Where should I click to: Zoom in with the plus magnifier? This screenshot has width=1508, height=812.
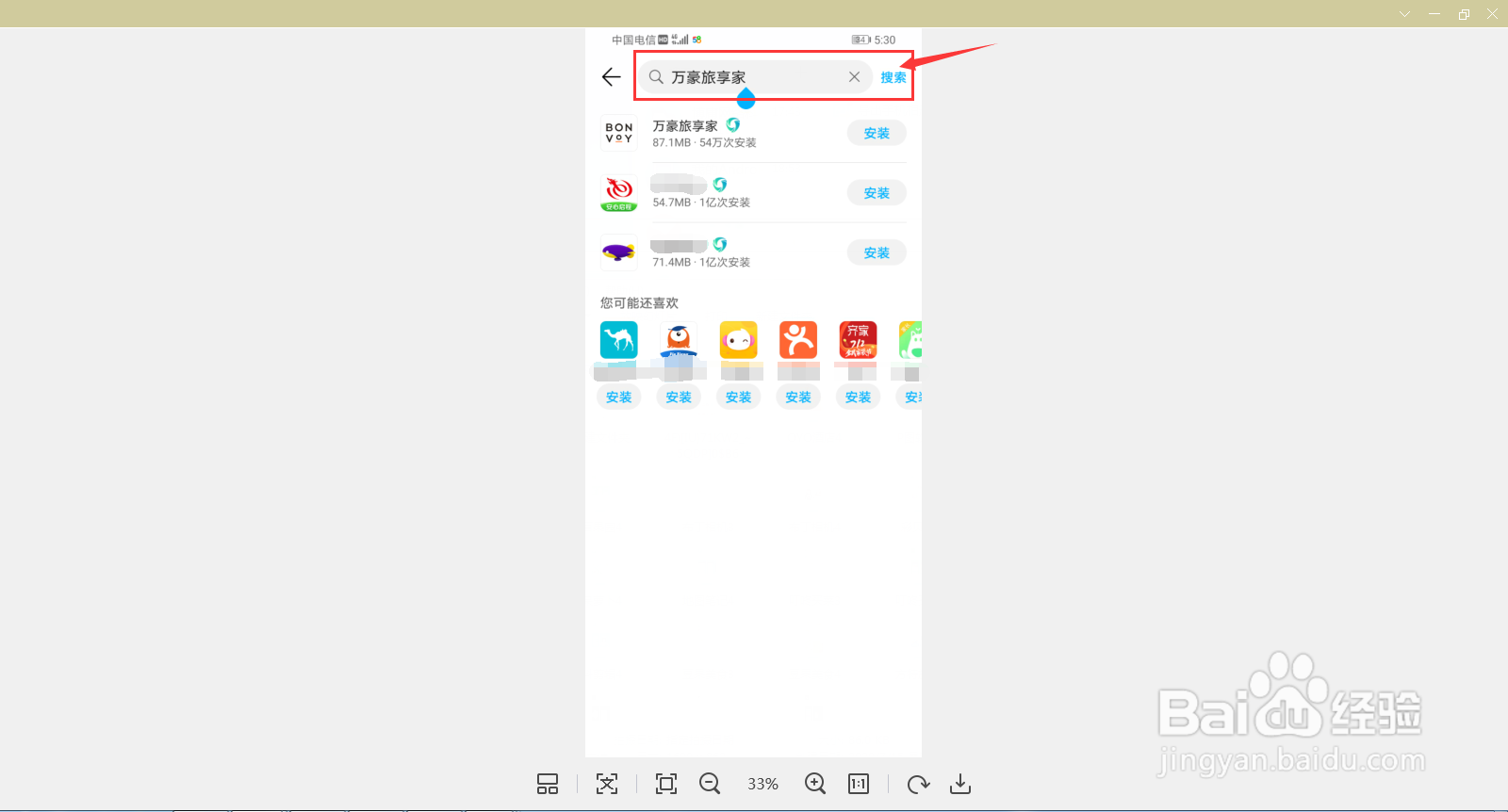pyautogui.click(x=815, y=784)
